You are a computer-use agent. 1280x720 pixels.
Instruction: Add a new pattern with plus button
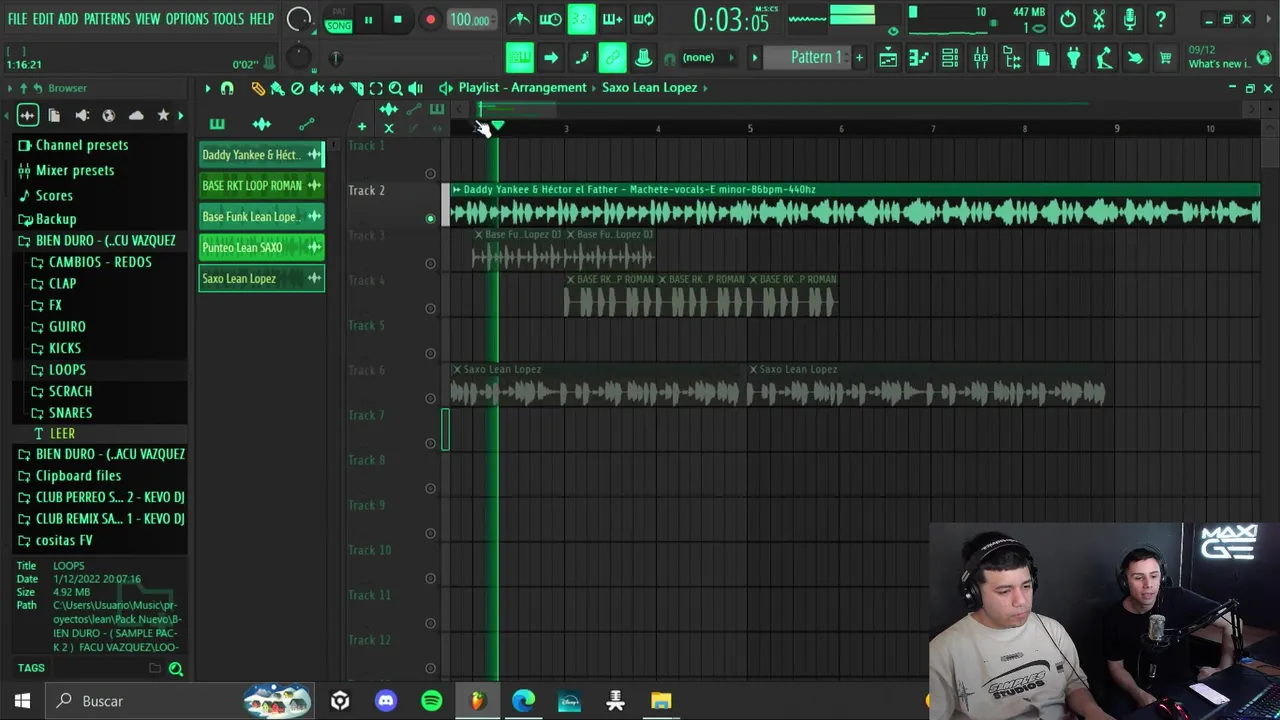(859, 58)
